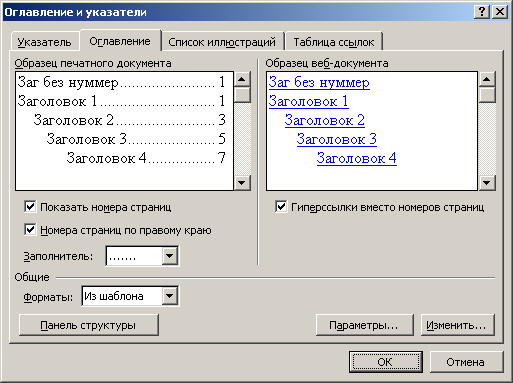Click the Образец печатного документа label
Image resolution: width=513 pixels, height=383 pixels.
(x=93, y=63)
